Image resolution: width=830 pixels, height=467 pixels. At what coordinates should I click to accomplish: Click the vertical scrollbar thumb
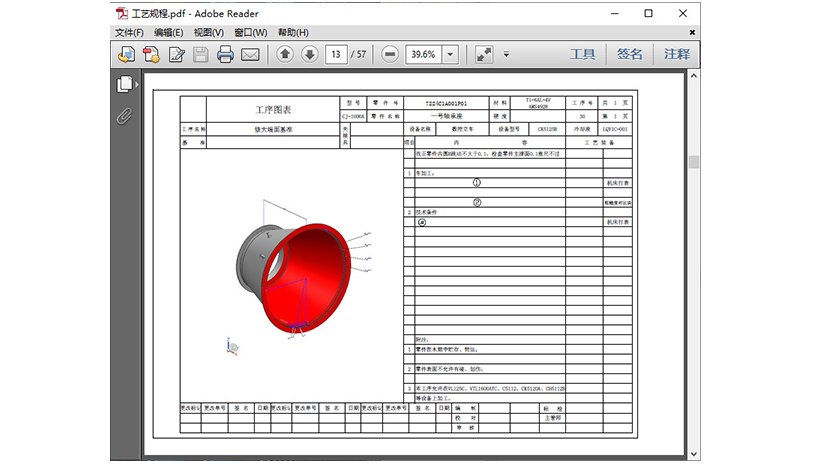tap(694, 162)
